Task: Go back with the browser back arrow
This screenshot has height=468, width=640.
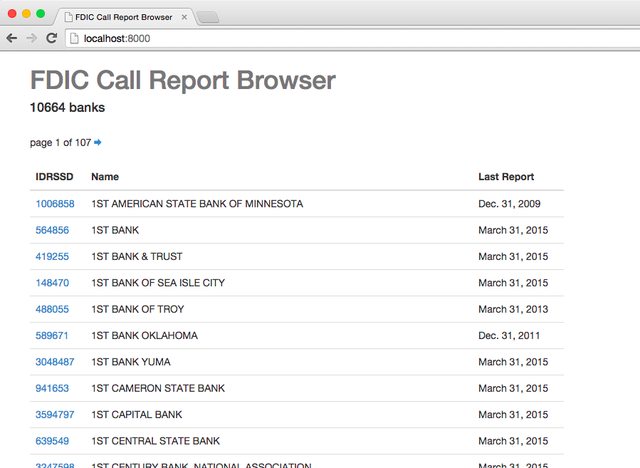Action: pos(11,38)
